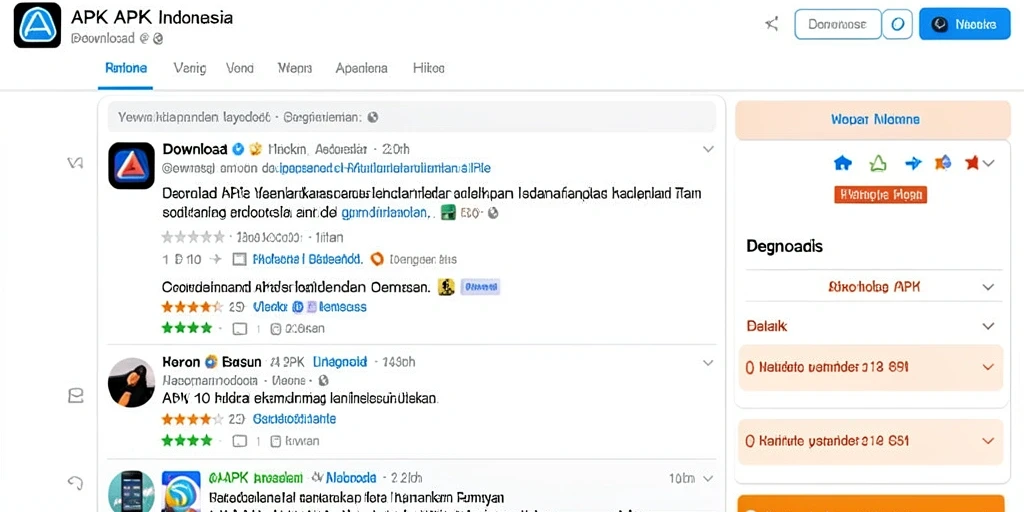Open the Hikee tab
This screenshot has height=512, width=1024.
[x=429, y=68]
